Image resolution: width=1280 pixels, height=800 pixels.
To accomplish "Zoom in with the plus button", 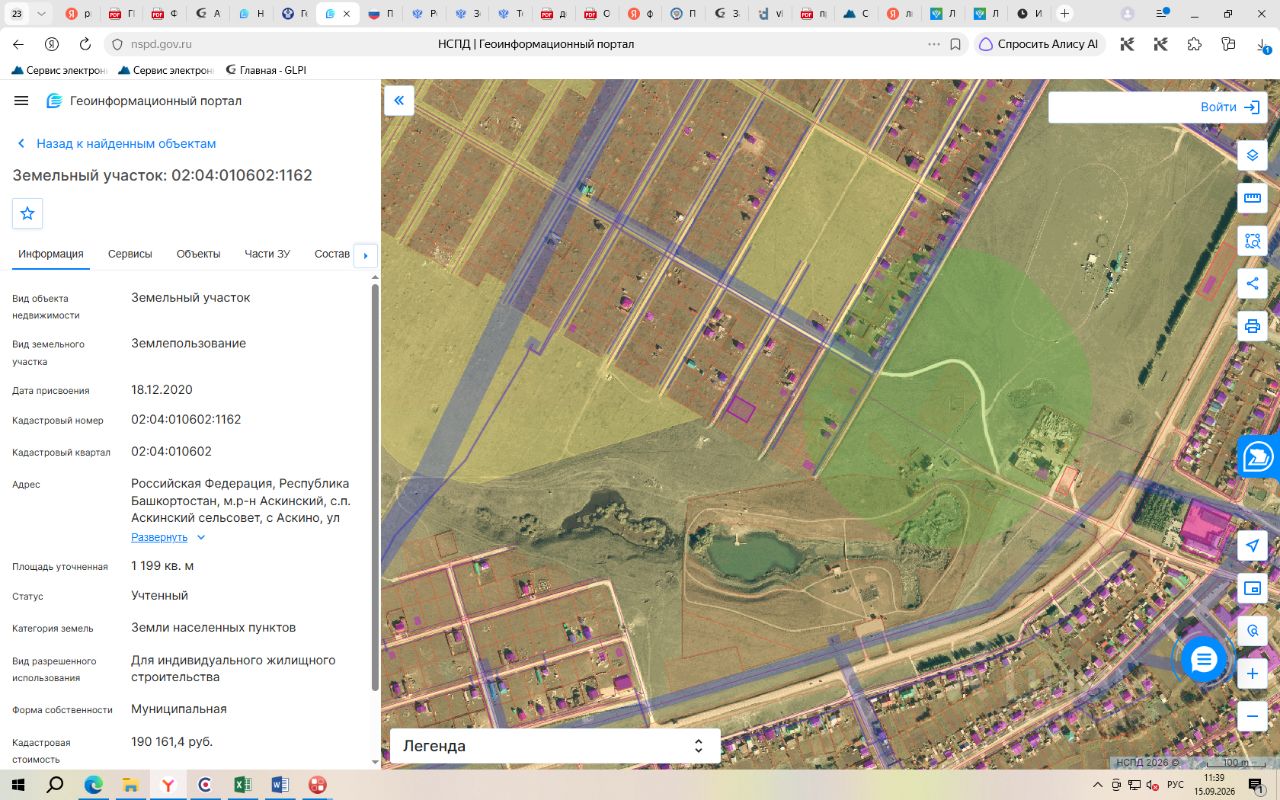I will click(1252, 674).
